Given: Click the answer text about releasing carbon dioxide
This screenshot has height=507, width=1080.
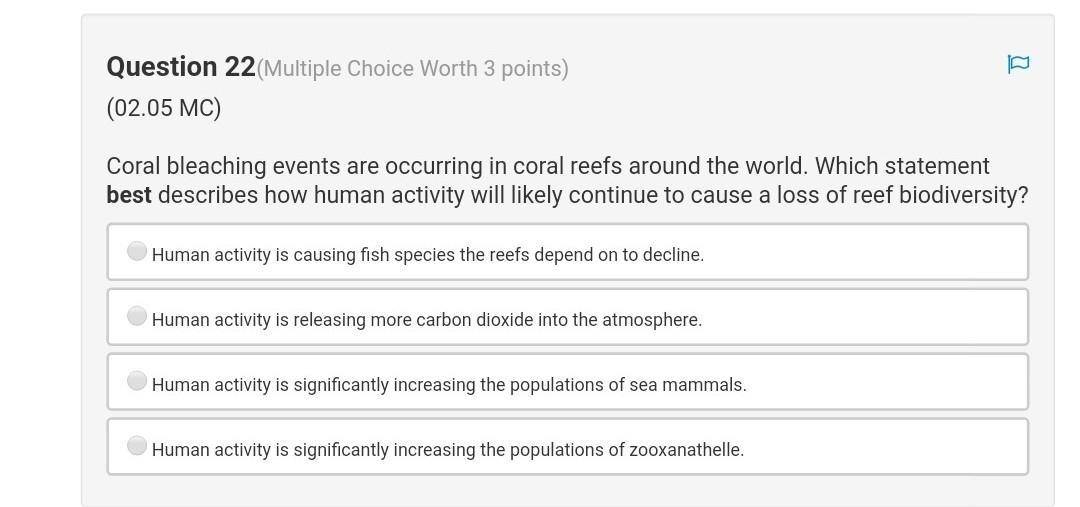Looking at the screenshot, I should coord(427,320).
